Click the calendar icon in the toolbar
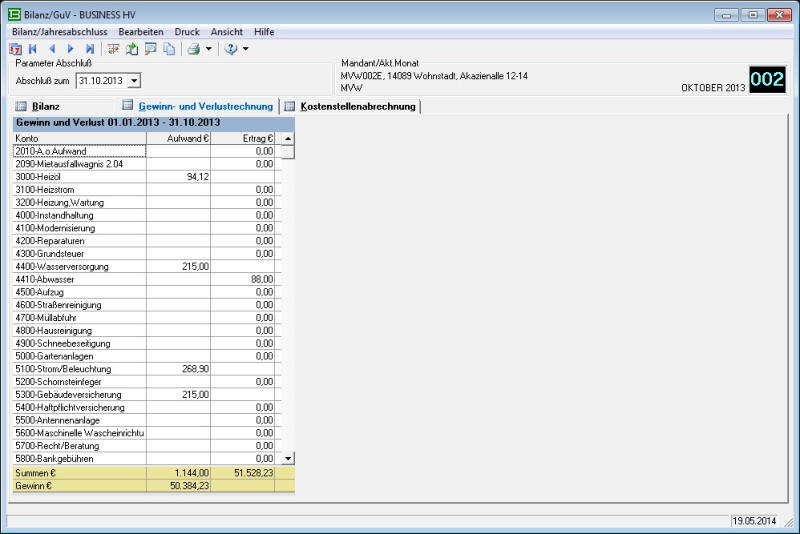This screenshot has height=534, width=800. point(15,48)
